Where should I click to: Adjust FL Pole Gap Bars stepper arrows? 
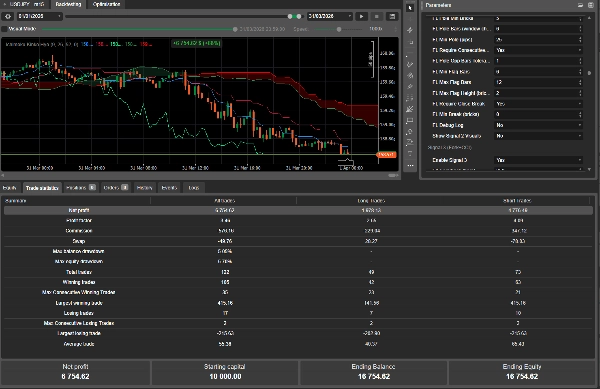pyautogui.click(x=580, y=61)
